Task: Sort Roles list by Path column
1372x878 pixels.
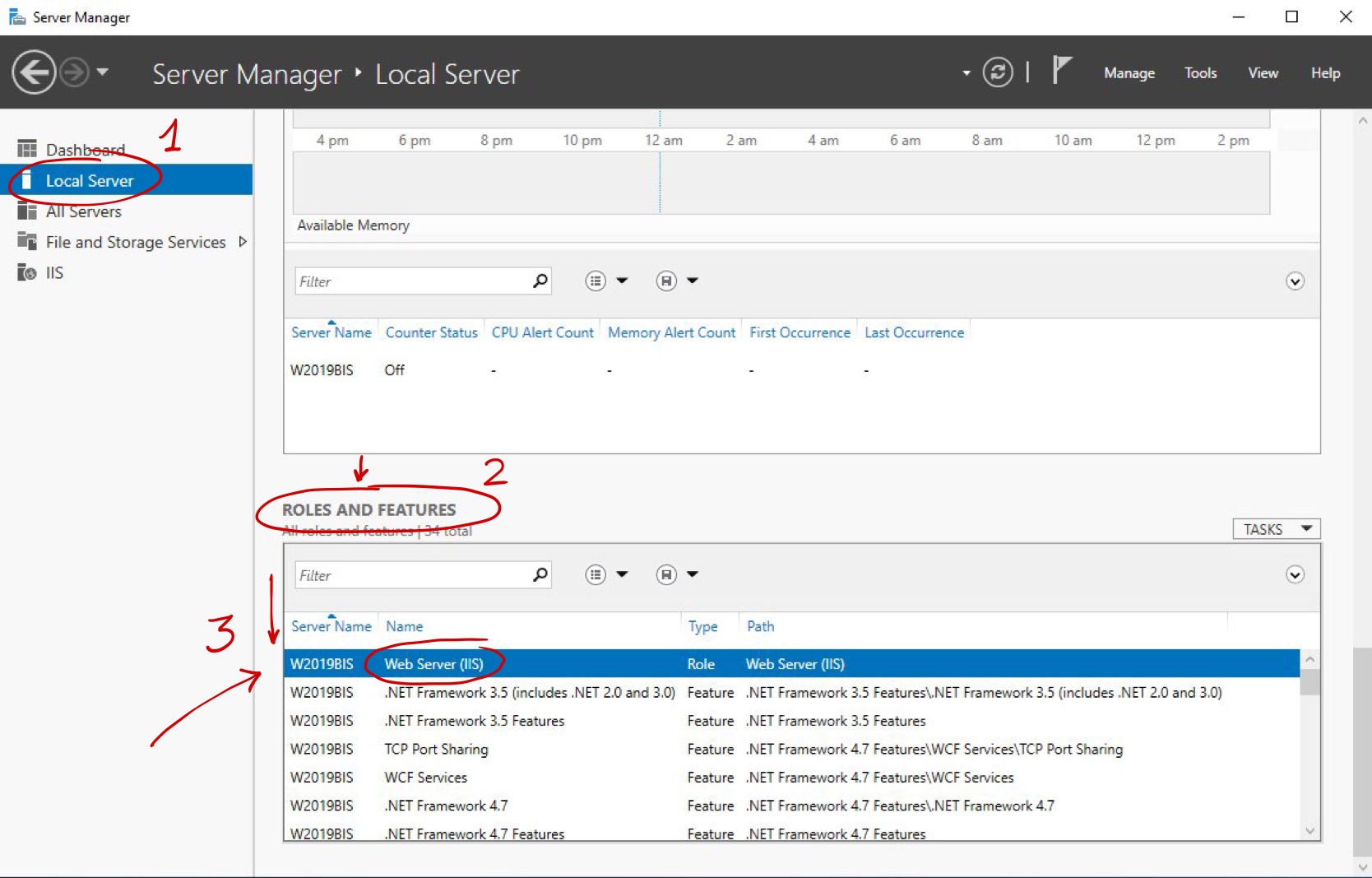Action: coord(760,626)
